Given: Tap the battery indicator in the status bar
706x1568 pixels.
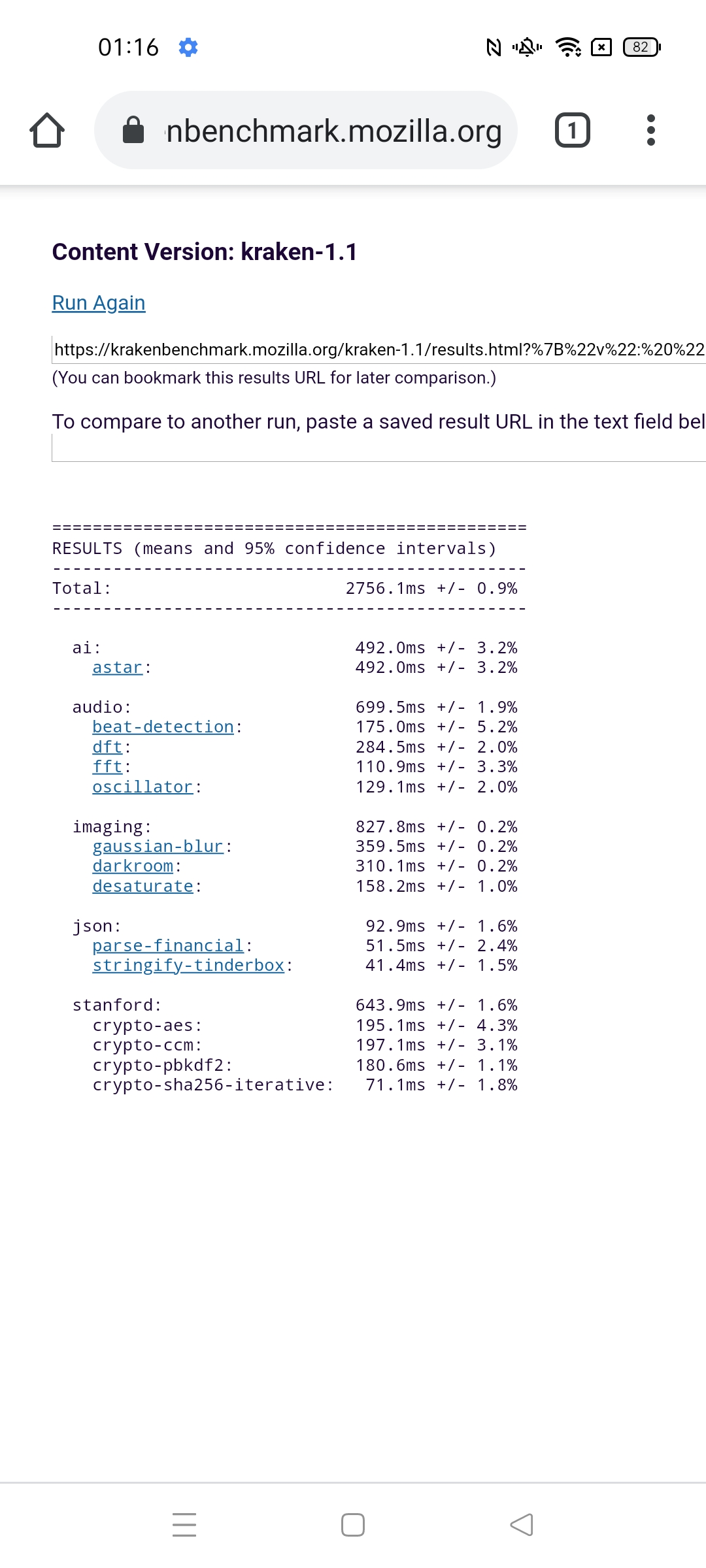Looking at the screenshot, I should click(642, 47).
